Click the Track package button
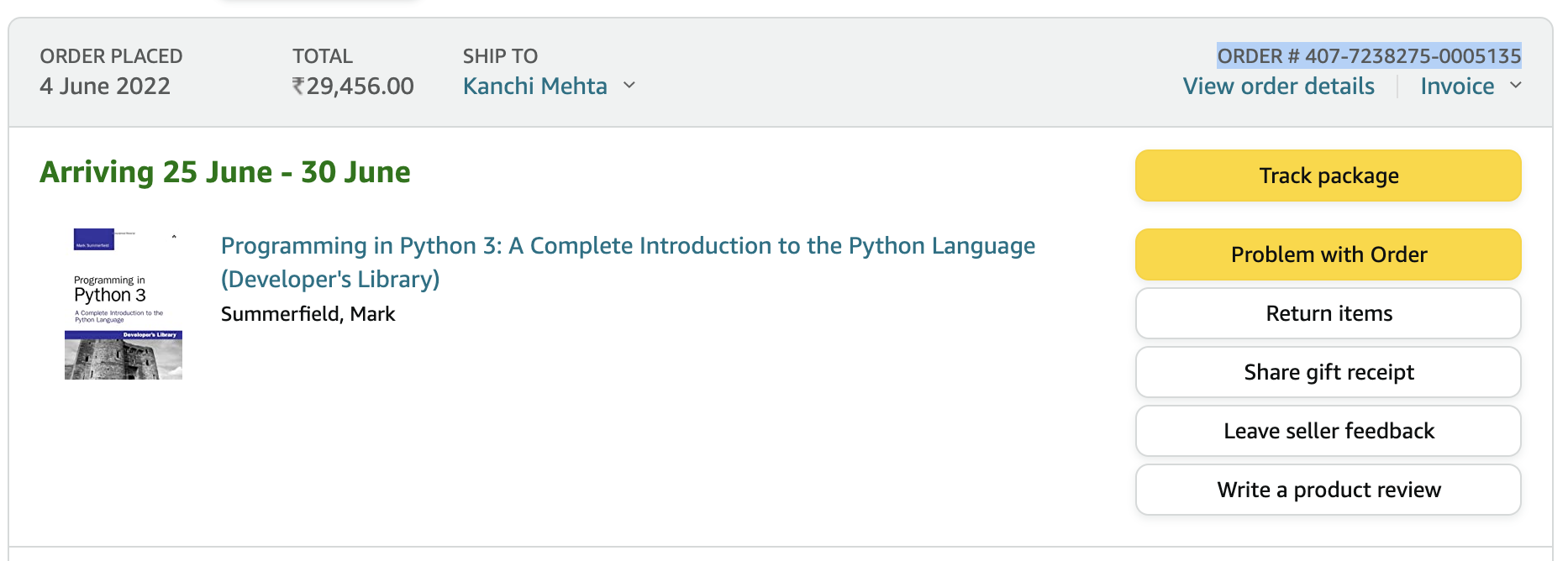This screenshot has width=1568, height=561. (1328, 176)
